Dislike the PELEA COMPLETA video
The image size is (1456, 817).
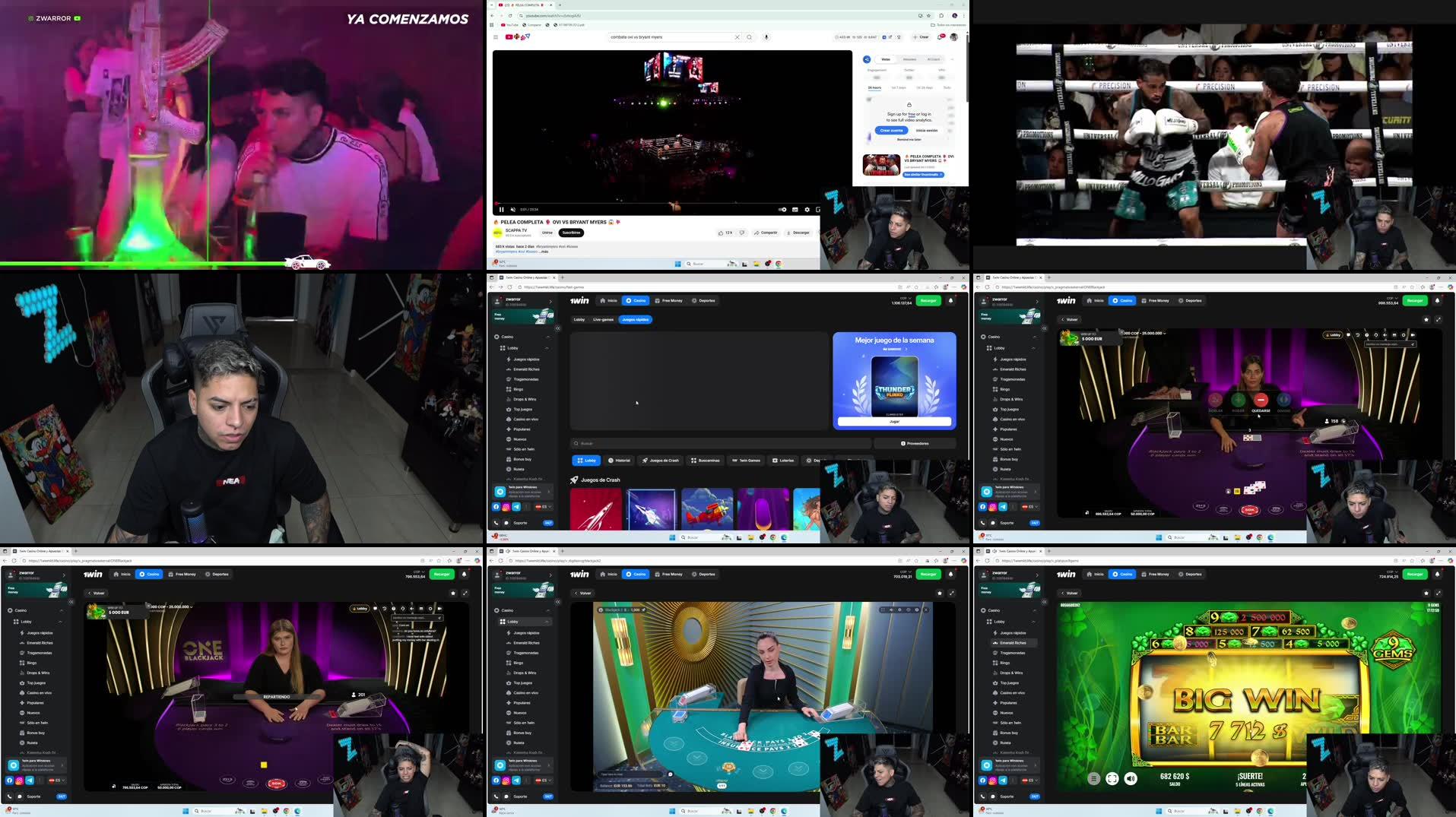pyautogui.click(x=742, y=233)
